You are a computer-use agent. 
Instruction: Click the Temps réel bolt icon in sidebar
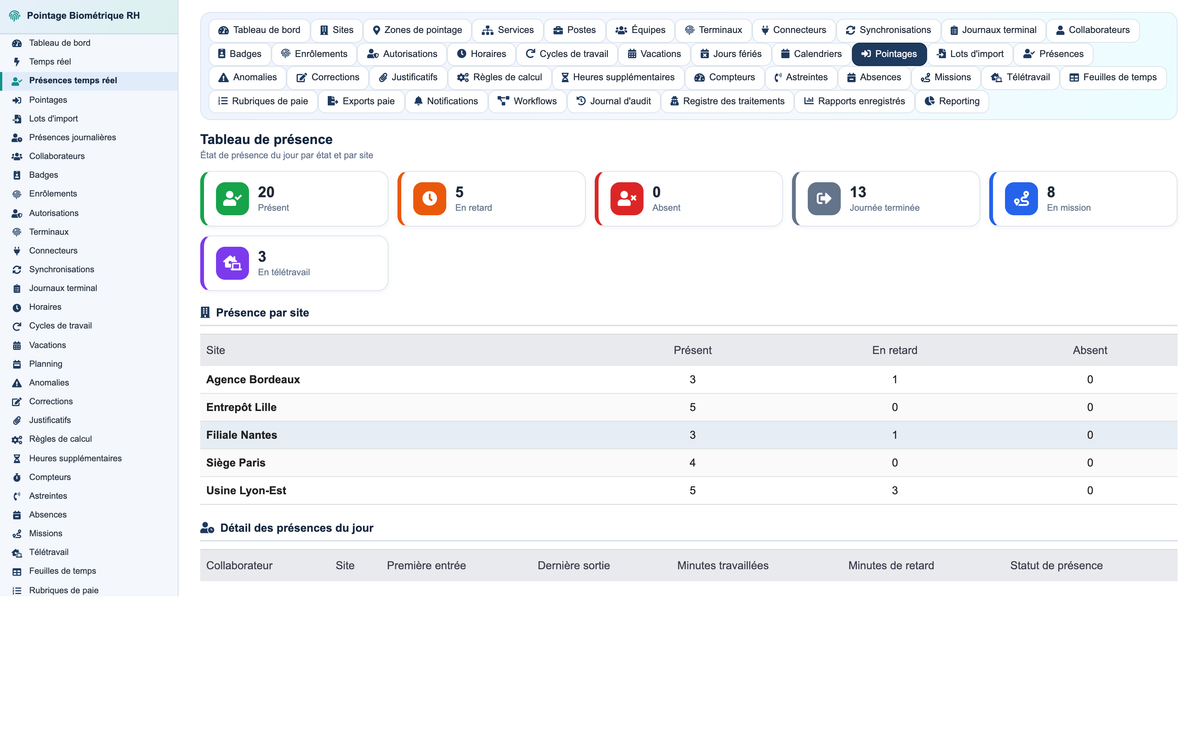[x=16, y=62]
